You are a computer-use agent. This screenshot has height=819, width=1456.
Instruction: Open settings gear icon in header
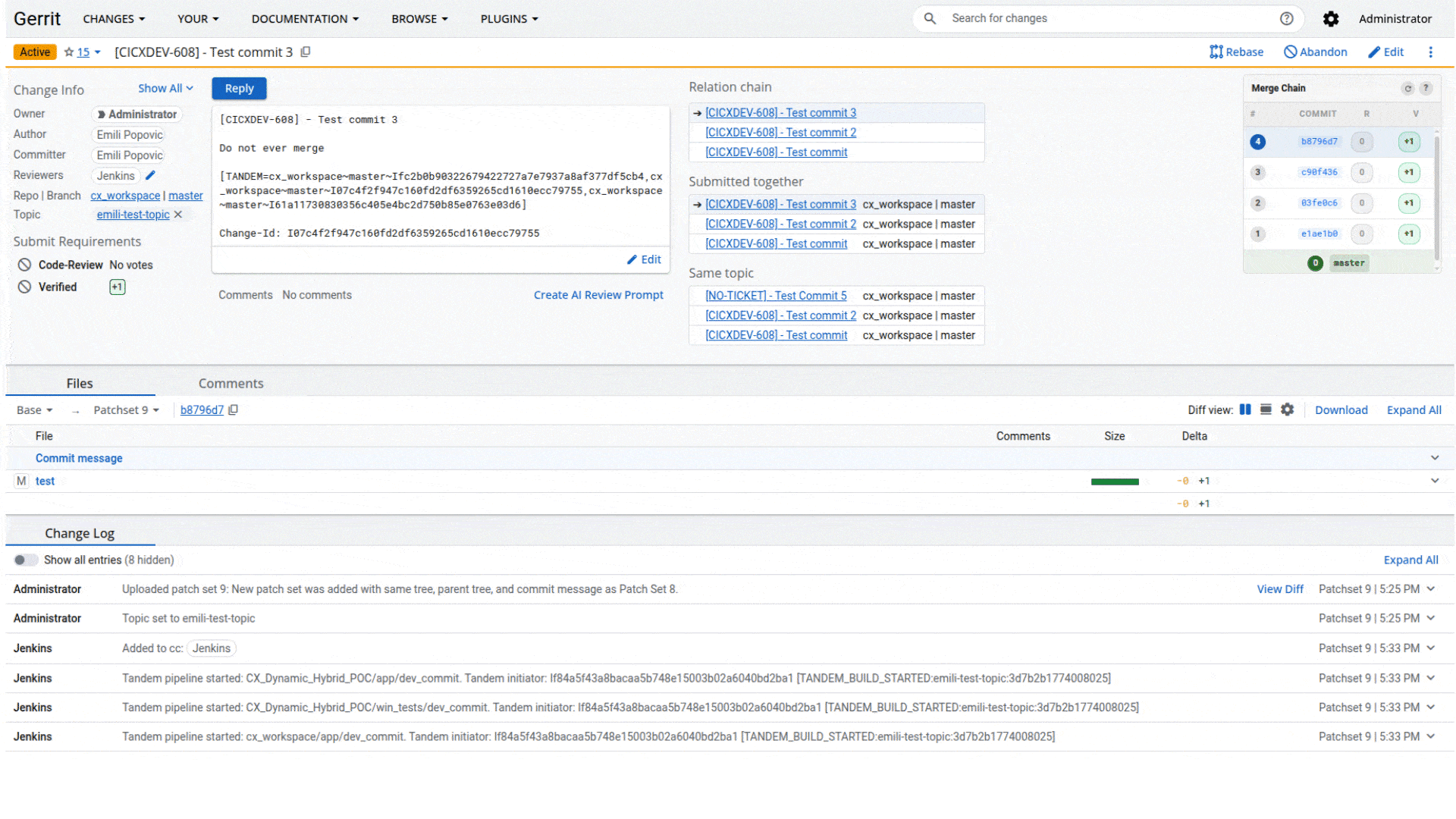coord(1331,19)
